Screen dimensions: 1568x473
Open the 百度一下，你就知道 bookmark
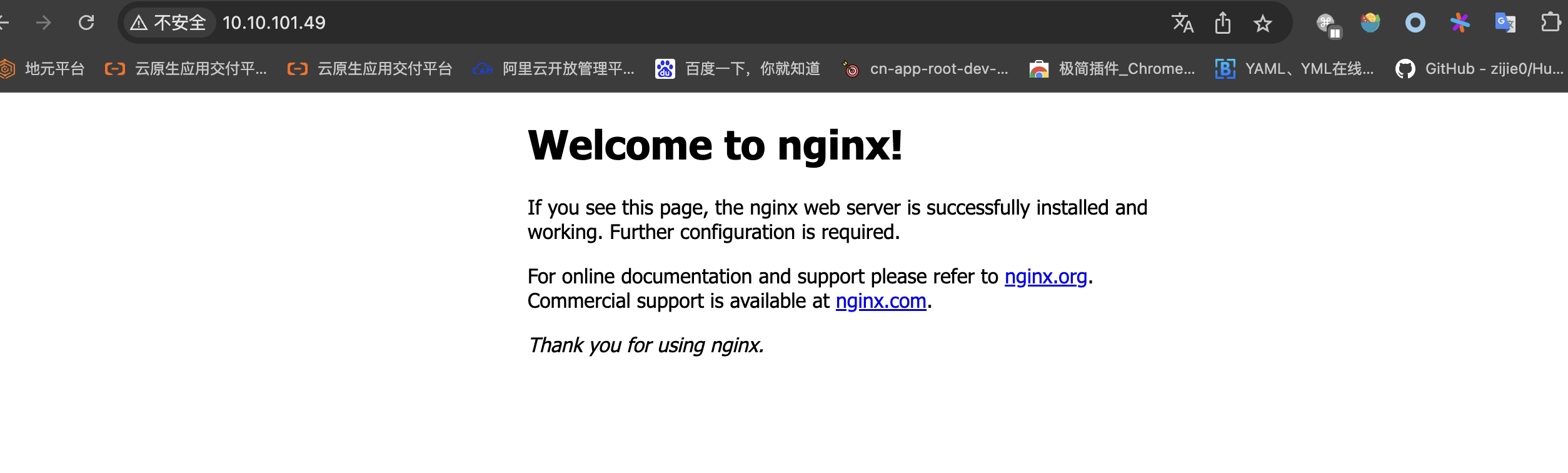pyautogui.click(x=738, y=69)
